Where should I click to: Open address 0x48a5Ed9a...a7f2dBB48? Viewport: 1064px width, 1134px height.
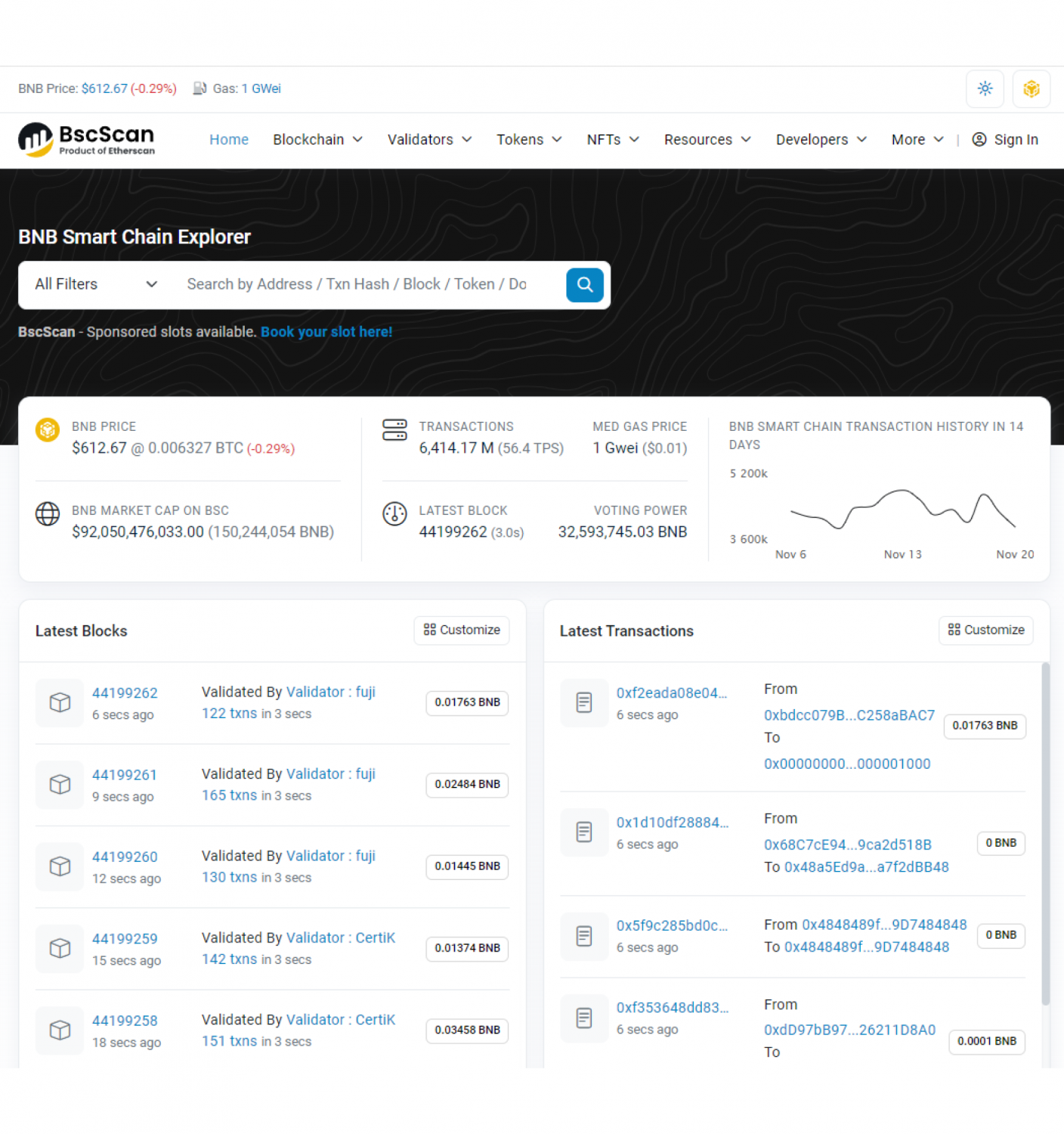867,866
